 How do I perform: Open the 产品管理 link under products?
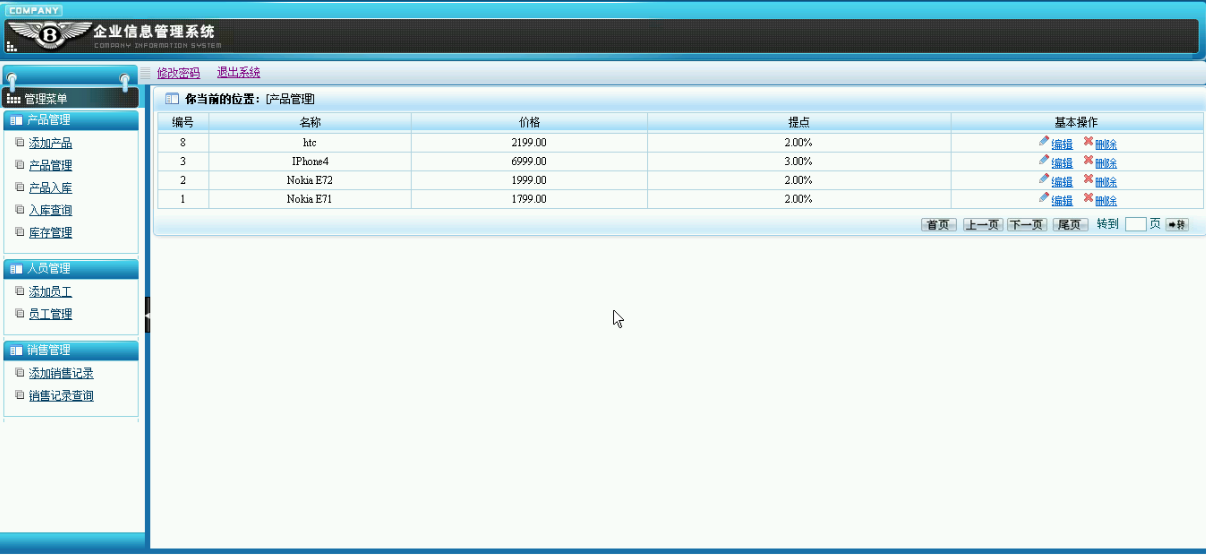click(x=50, y=166)
